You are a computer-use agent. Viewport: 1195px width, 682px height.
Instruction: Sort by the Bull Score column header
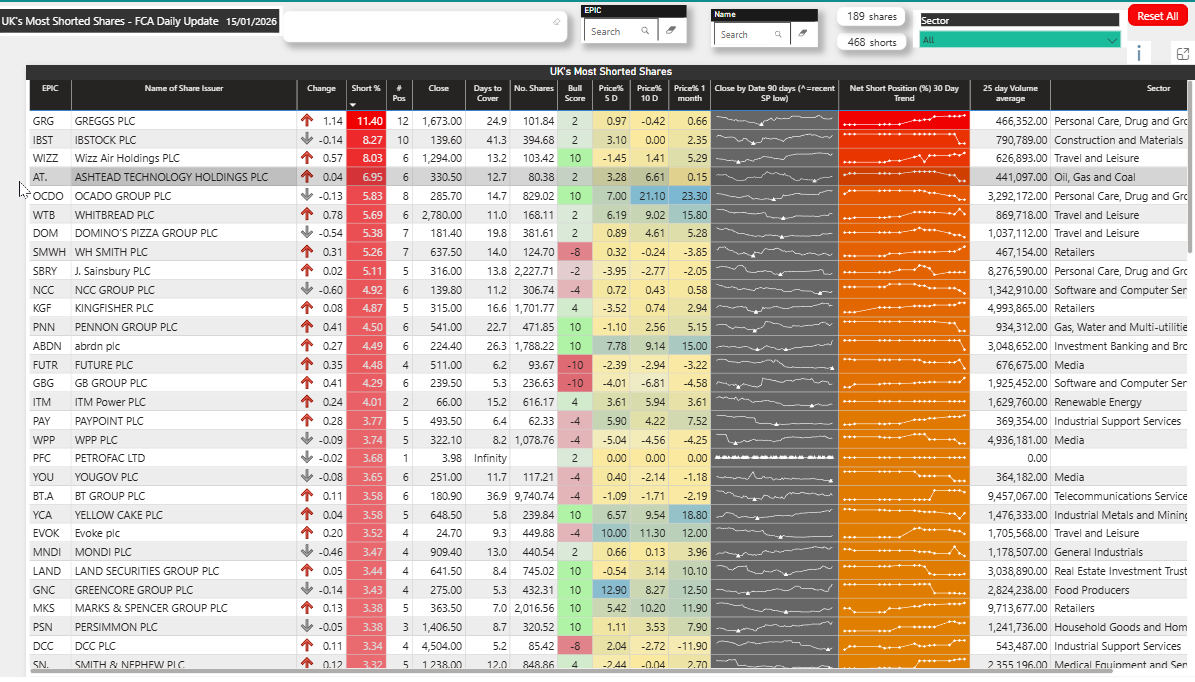click(x=575, y=93)
